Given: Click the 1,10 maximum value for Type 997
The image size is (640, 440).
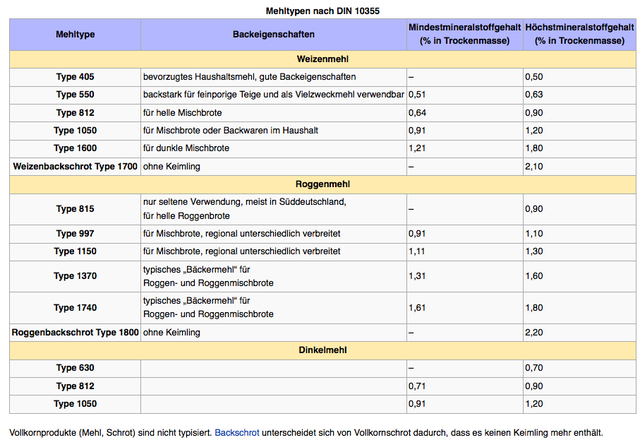Looking at the screenshot, I should (534, 234).
